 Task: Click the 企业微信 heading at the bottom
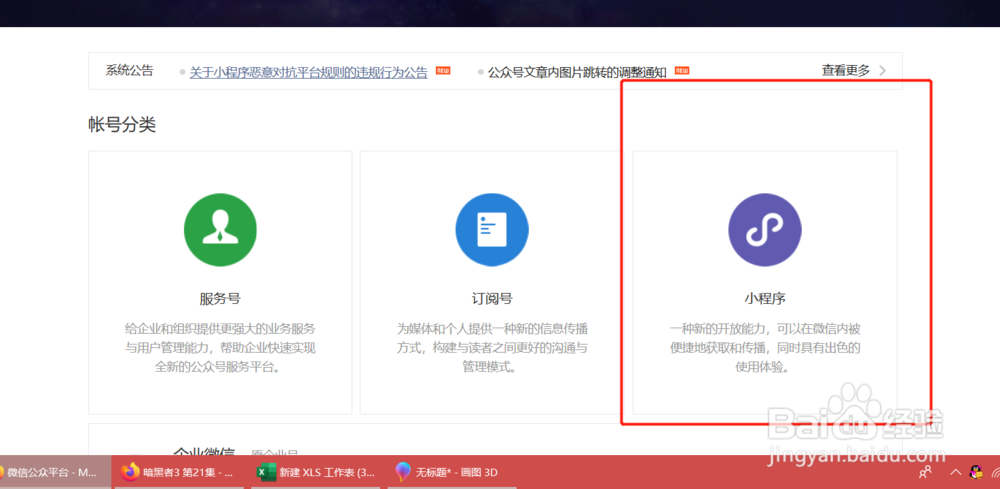click(x=204, y=453)
